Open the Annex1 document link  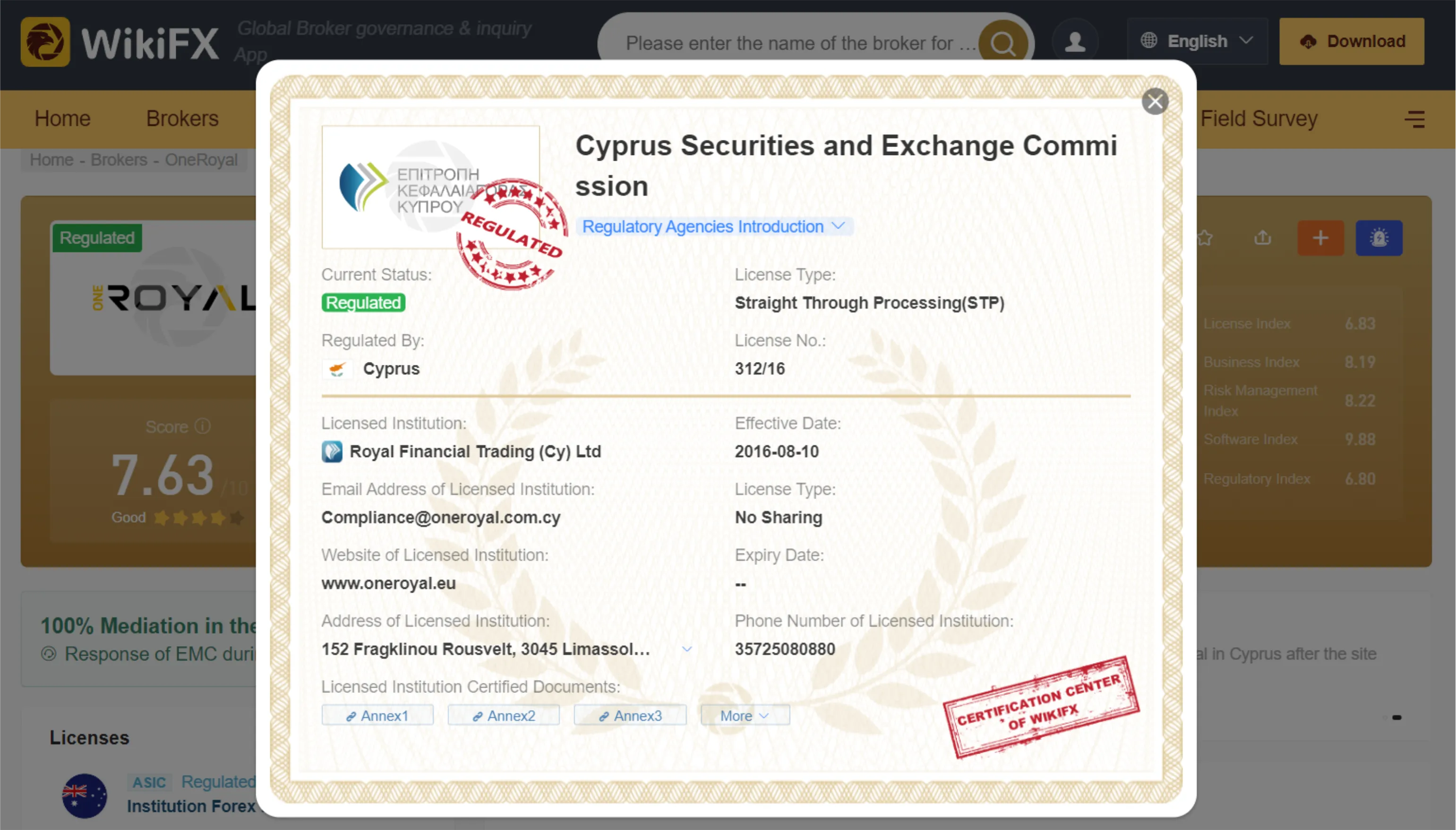[377, 716]
